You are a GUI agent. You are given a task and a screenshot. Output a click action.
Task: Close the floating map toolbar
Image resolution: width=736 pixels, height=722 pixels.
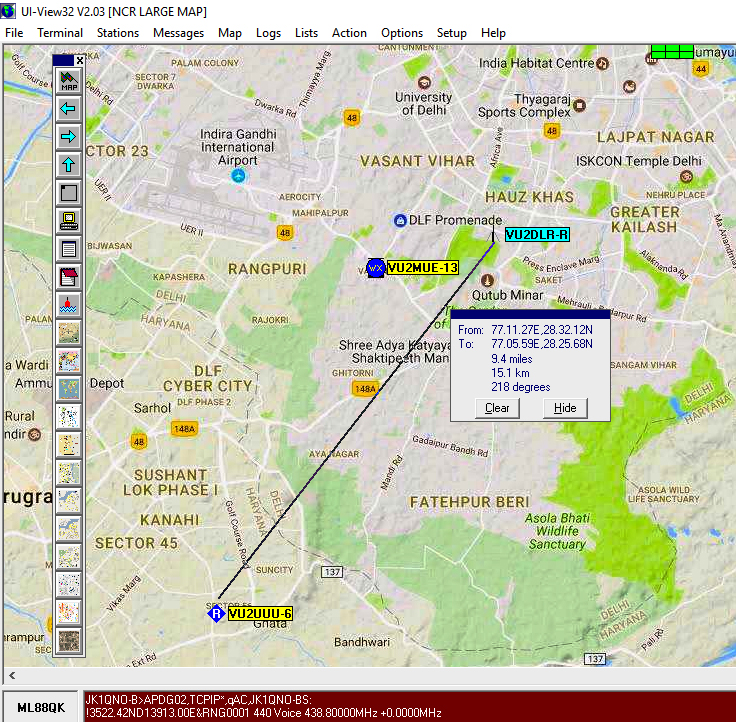[80, 61]
